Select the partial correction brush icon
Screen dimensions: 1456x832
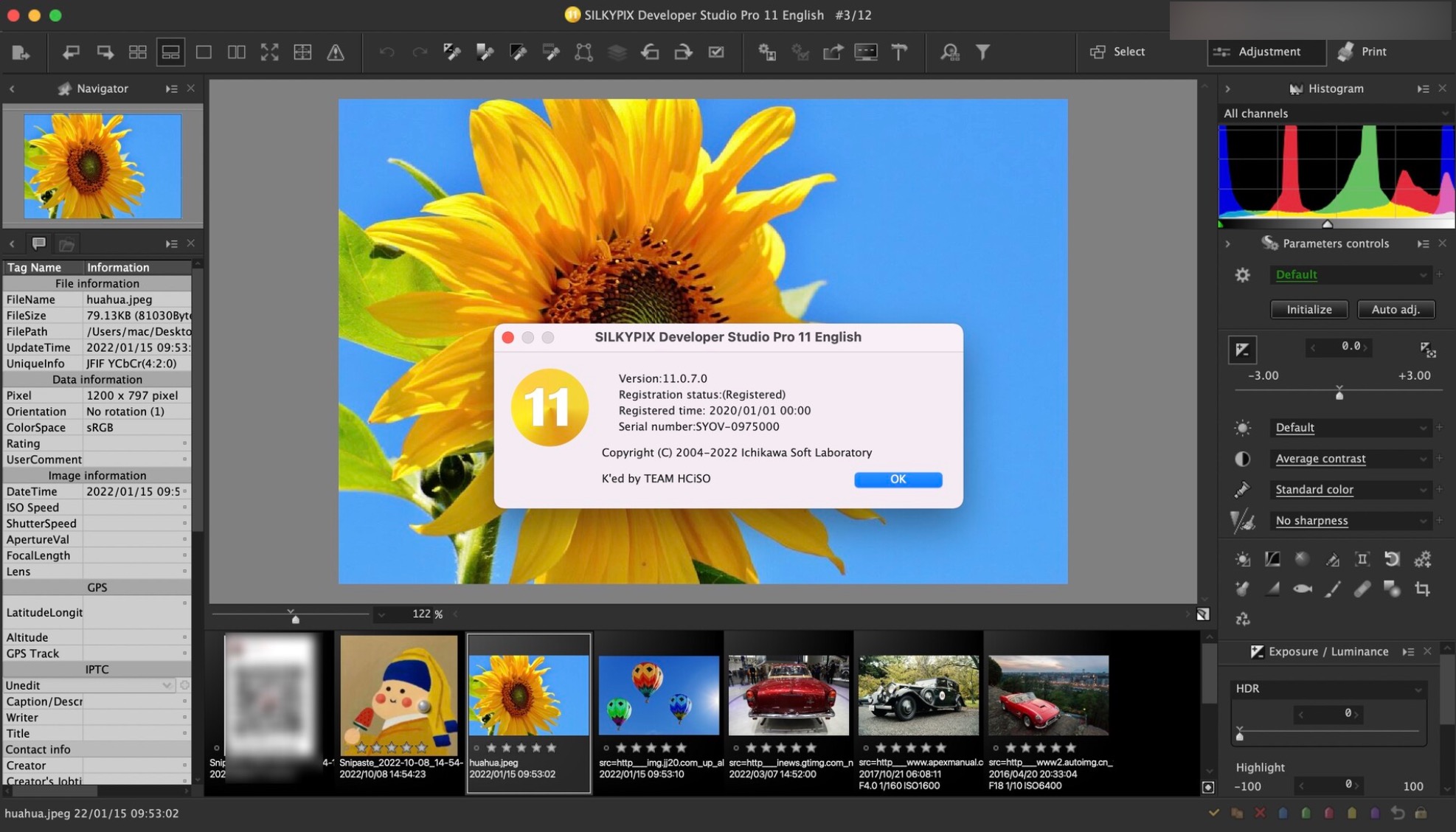pos(1332,589)
